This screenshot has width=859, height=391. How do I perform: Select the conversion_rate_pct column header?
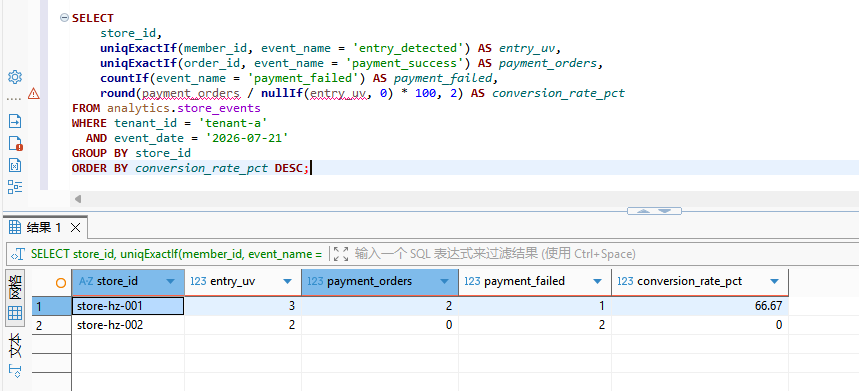[700, 281]
